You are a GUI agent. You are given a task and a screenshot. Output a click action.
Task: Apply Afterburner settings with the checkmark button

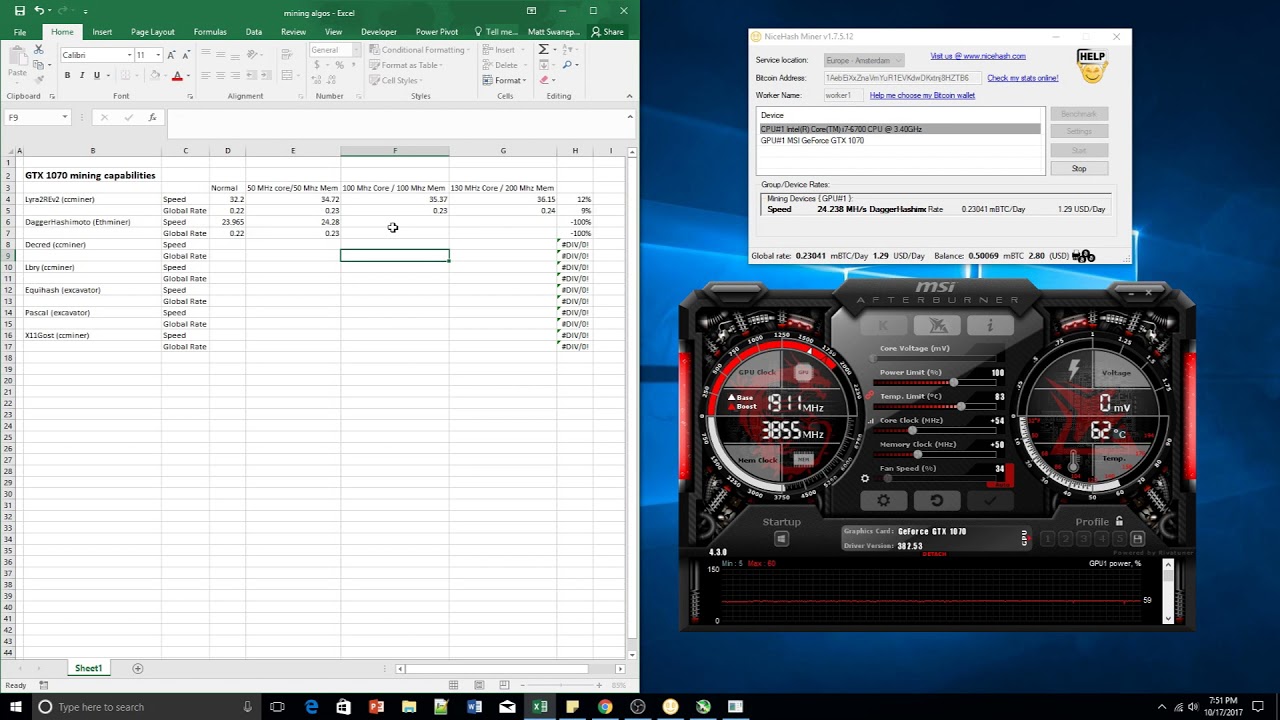coord(990,500)
